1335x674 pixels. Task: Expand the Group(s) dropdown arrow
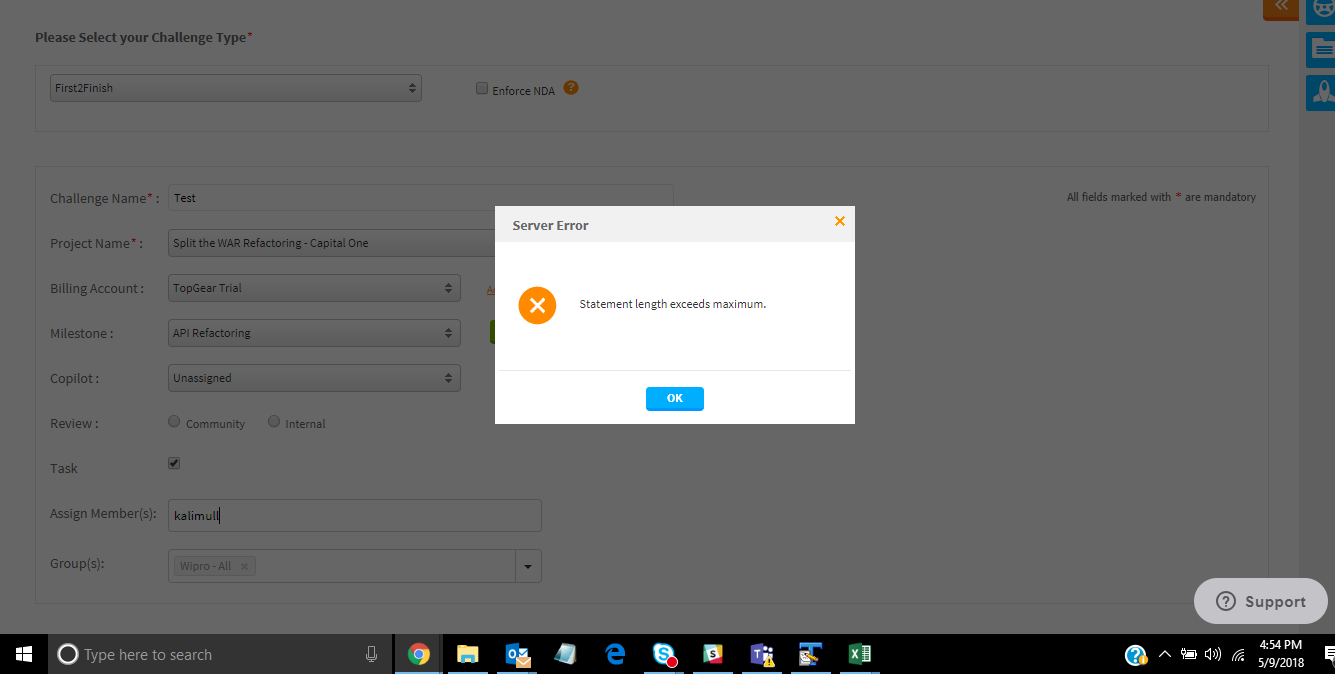tap(528, 566)
